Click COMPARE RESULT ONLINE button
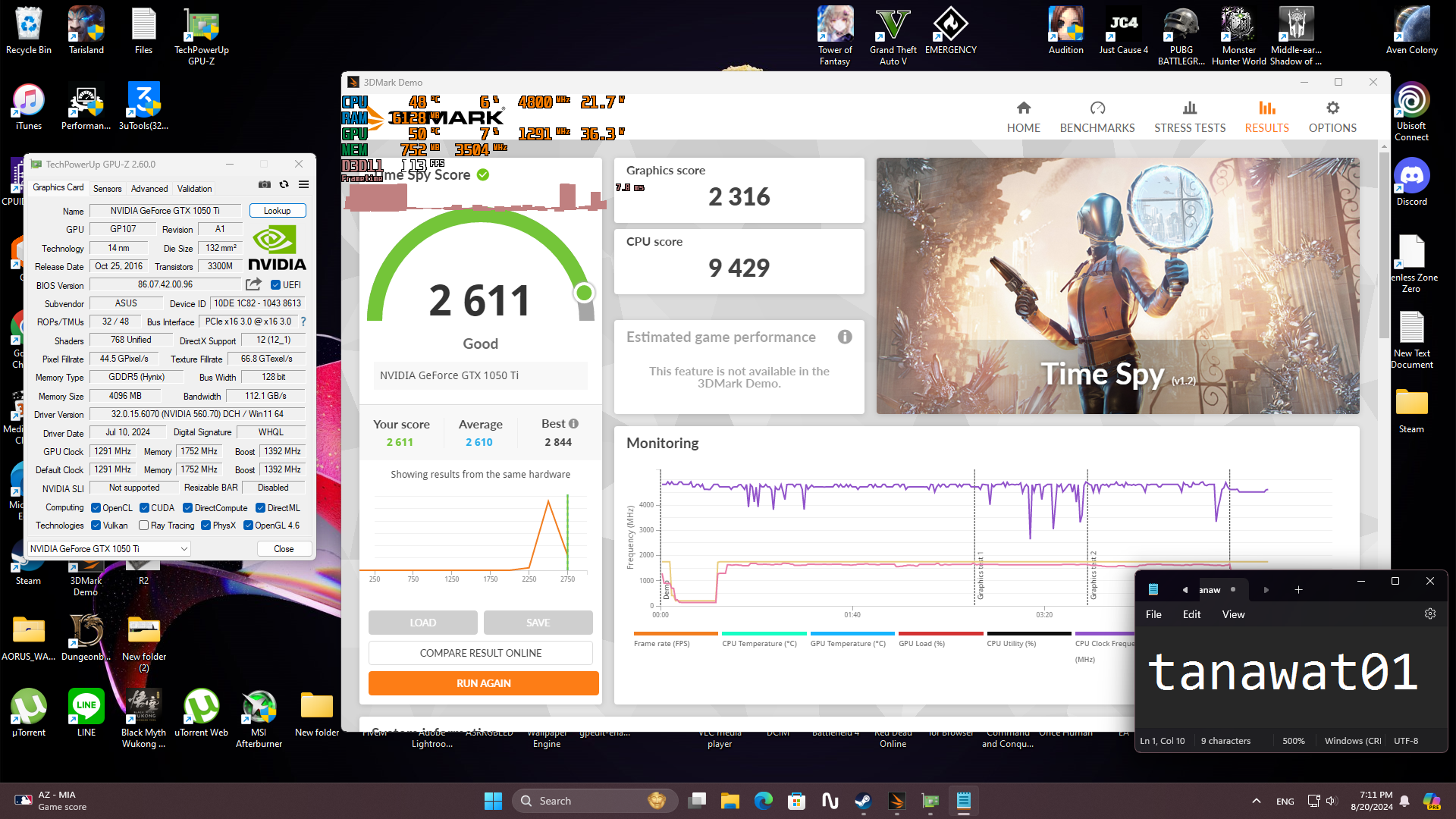This screenshot has height=819, width=1456. click(480, 653)
